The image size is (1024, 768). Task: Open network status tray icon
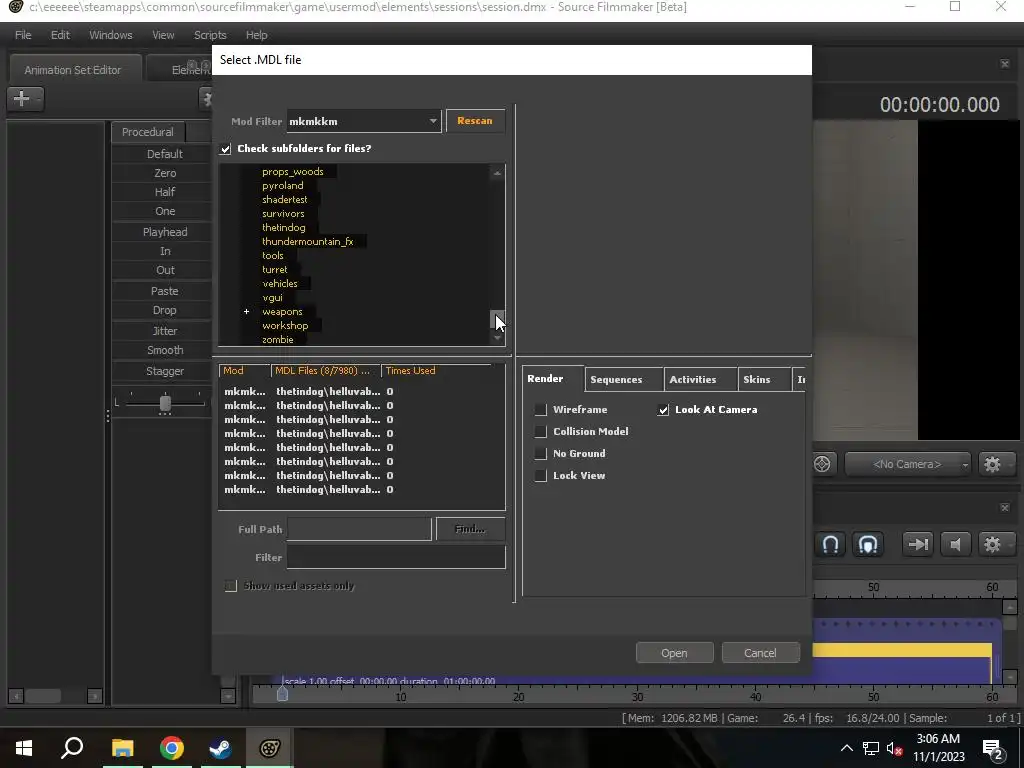[871, 748]
